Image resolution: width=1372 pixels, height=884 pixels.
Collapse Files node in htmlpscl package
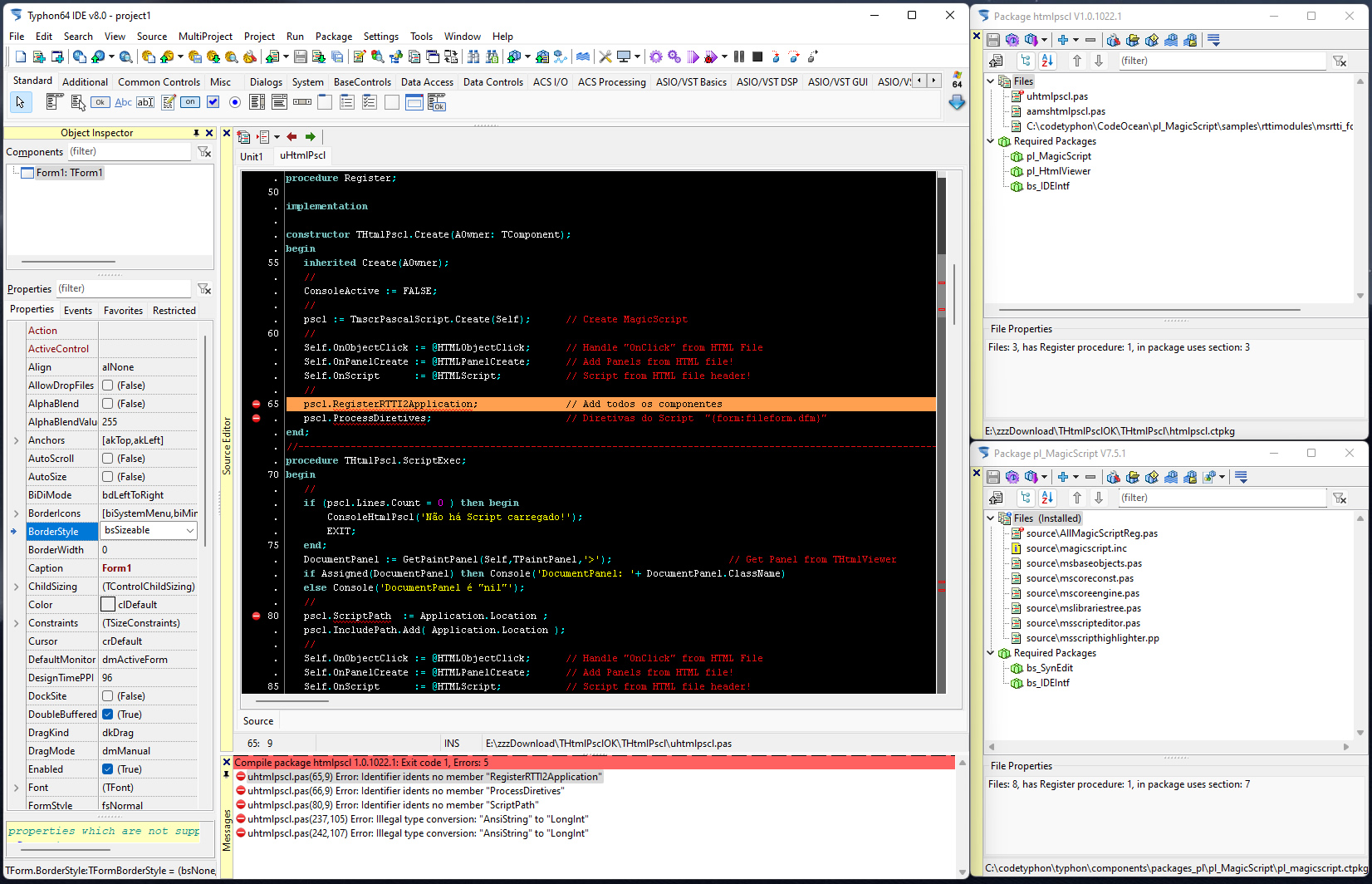click(x=991, y=81)
